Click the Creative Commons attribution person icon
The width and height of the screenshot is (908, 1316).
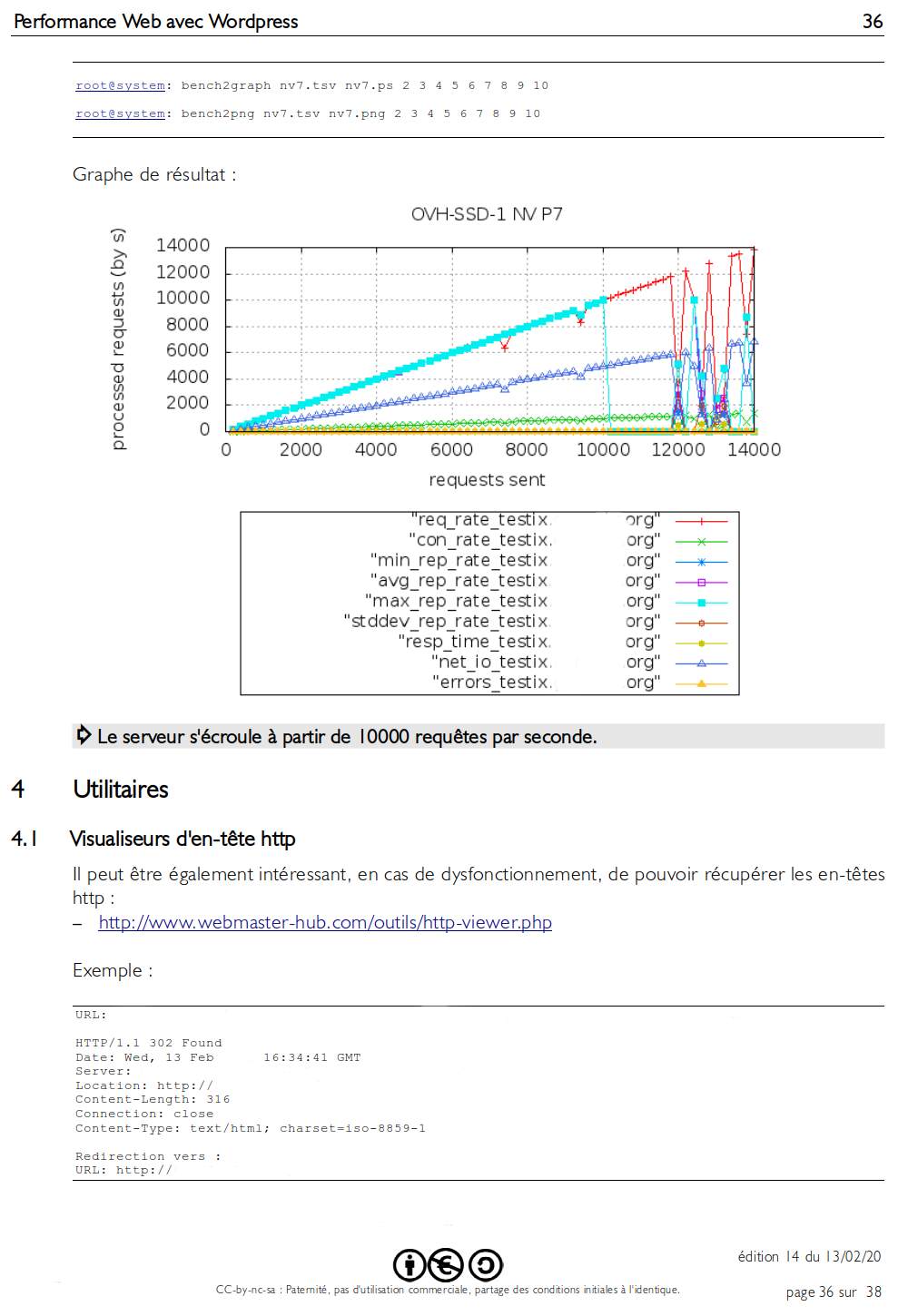click(x=410, y=1264)
